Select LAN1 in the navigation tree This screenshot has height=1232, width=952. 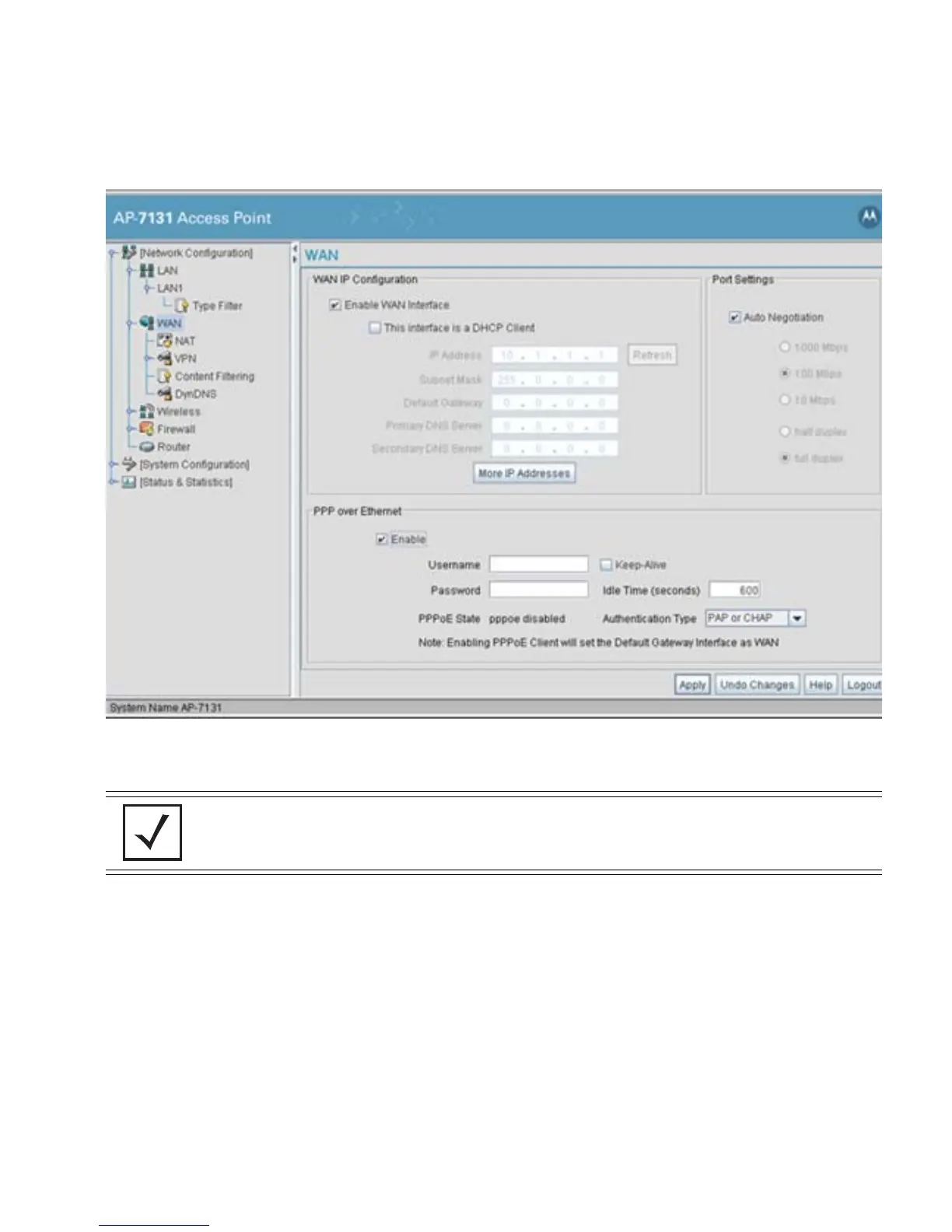170,289
